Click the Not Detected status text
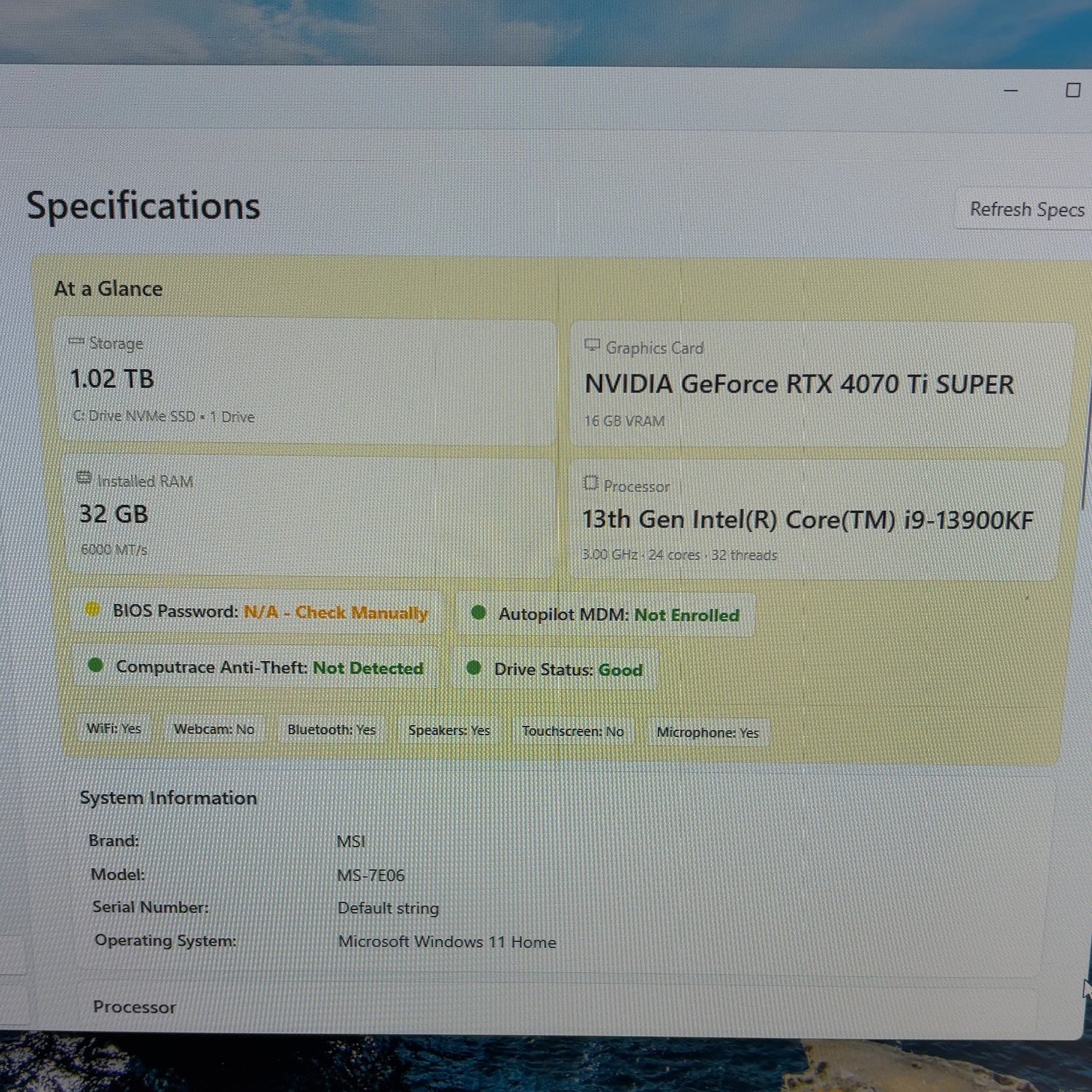 [x=368, y=668]
